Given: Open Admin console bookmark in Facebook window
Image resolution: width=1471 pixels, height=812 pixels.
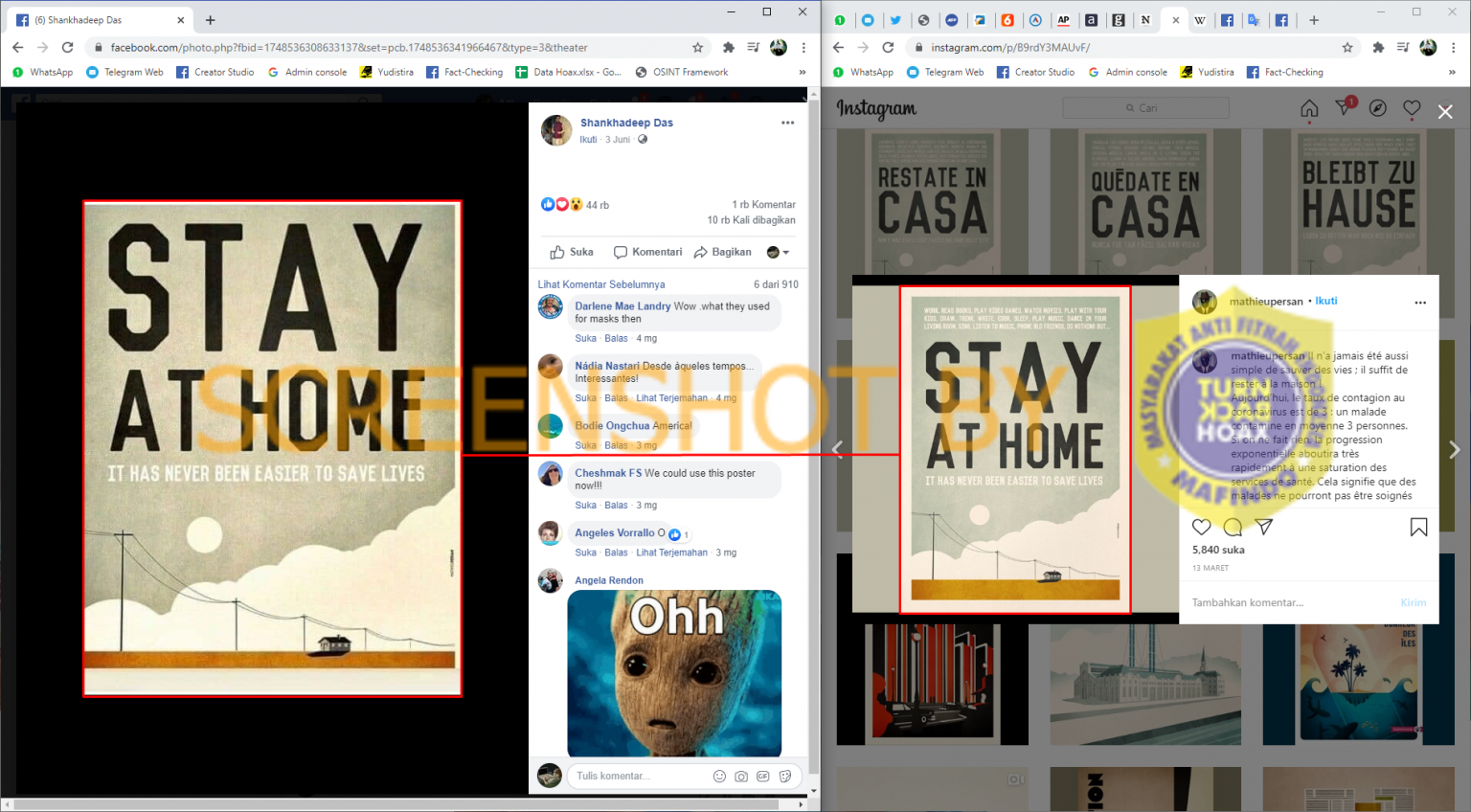Looking at the screenshot, I should [x=307, y=72].
